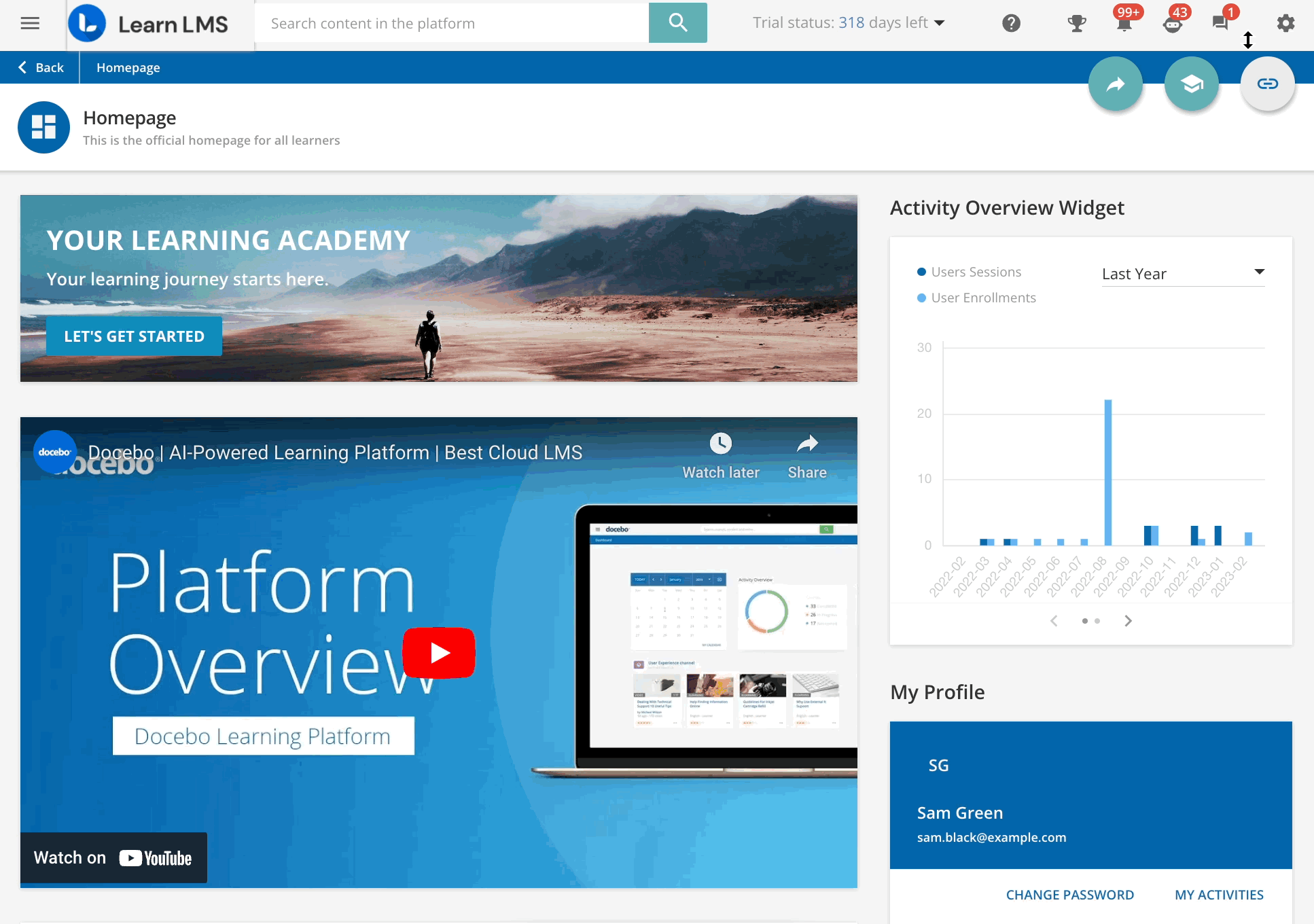Click the round share arrow button
1314x924 pixels.
coord(1116,84)
